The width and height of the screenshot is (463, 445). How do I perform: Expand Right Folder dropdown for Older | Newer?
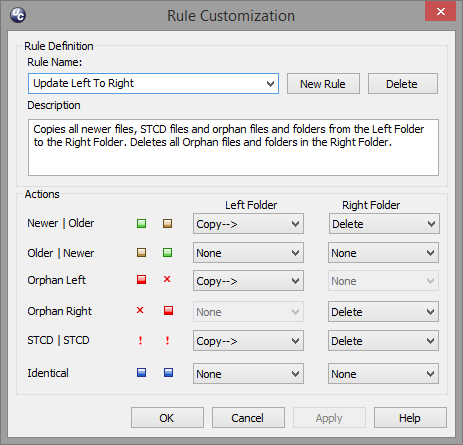[383, 253]
